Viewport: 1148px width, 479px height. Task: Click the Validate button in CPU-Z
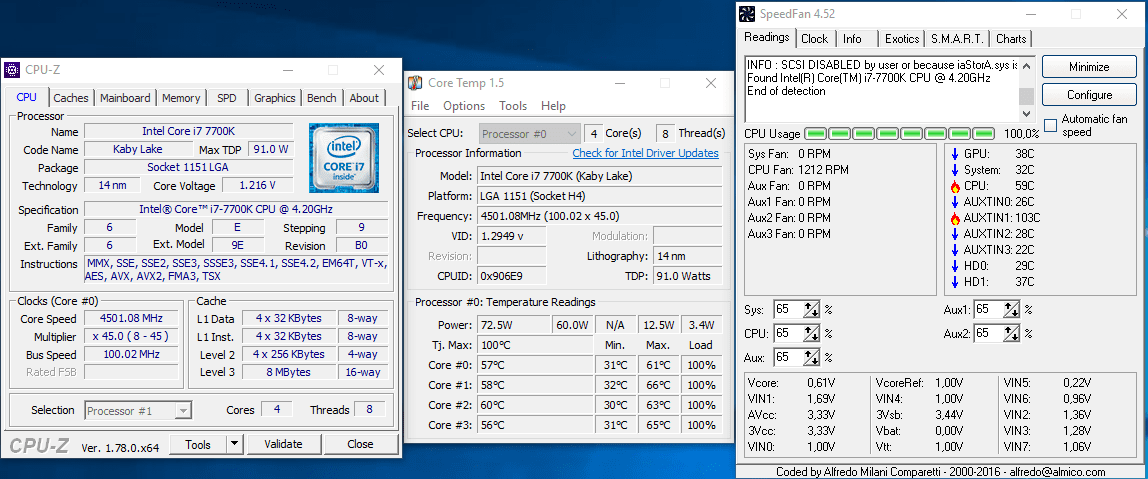tap(283, 444)
